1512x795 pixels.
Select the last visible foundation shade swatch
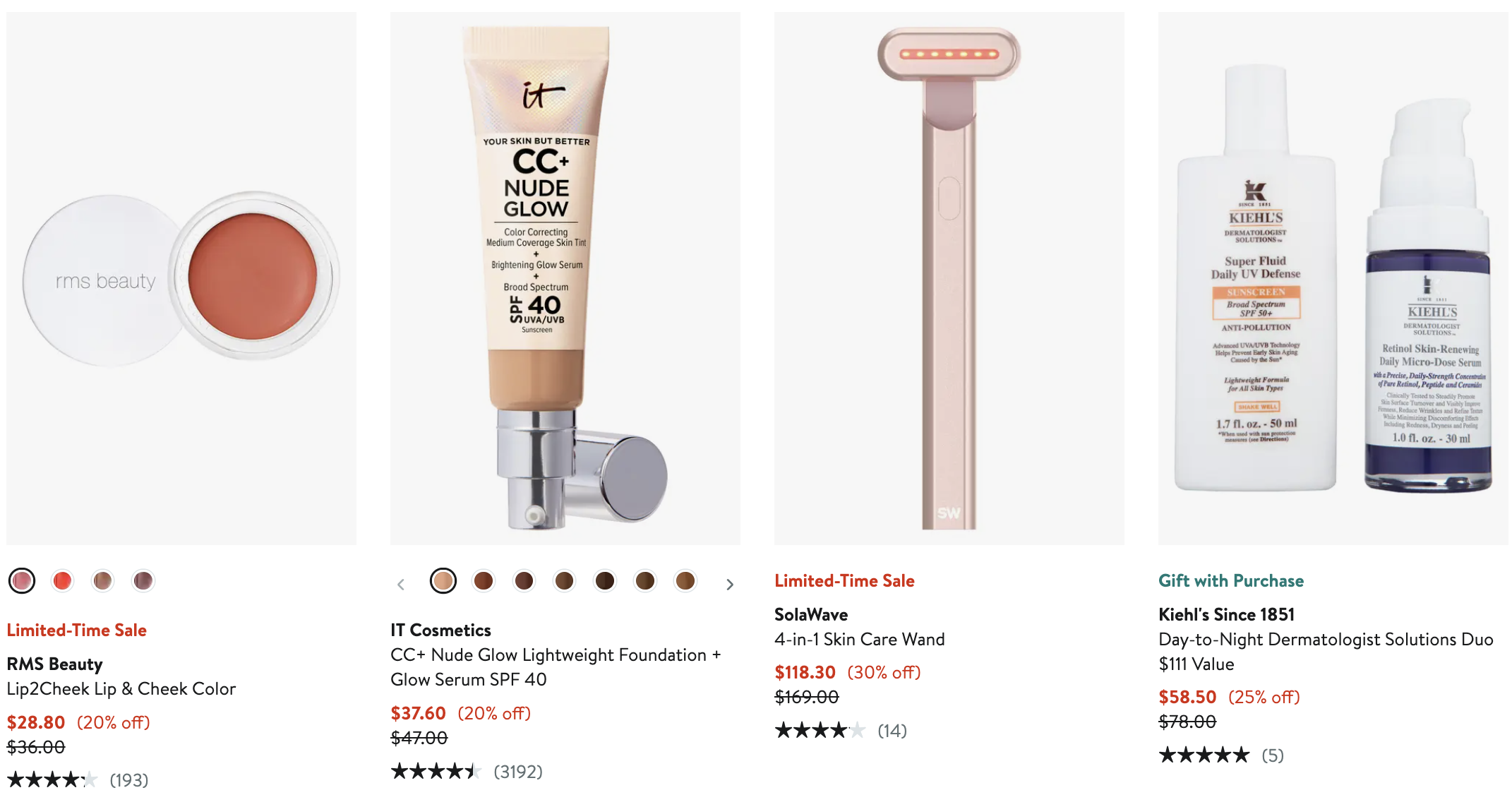pyautogui.click(x=685, y=581)
